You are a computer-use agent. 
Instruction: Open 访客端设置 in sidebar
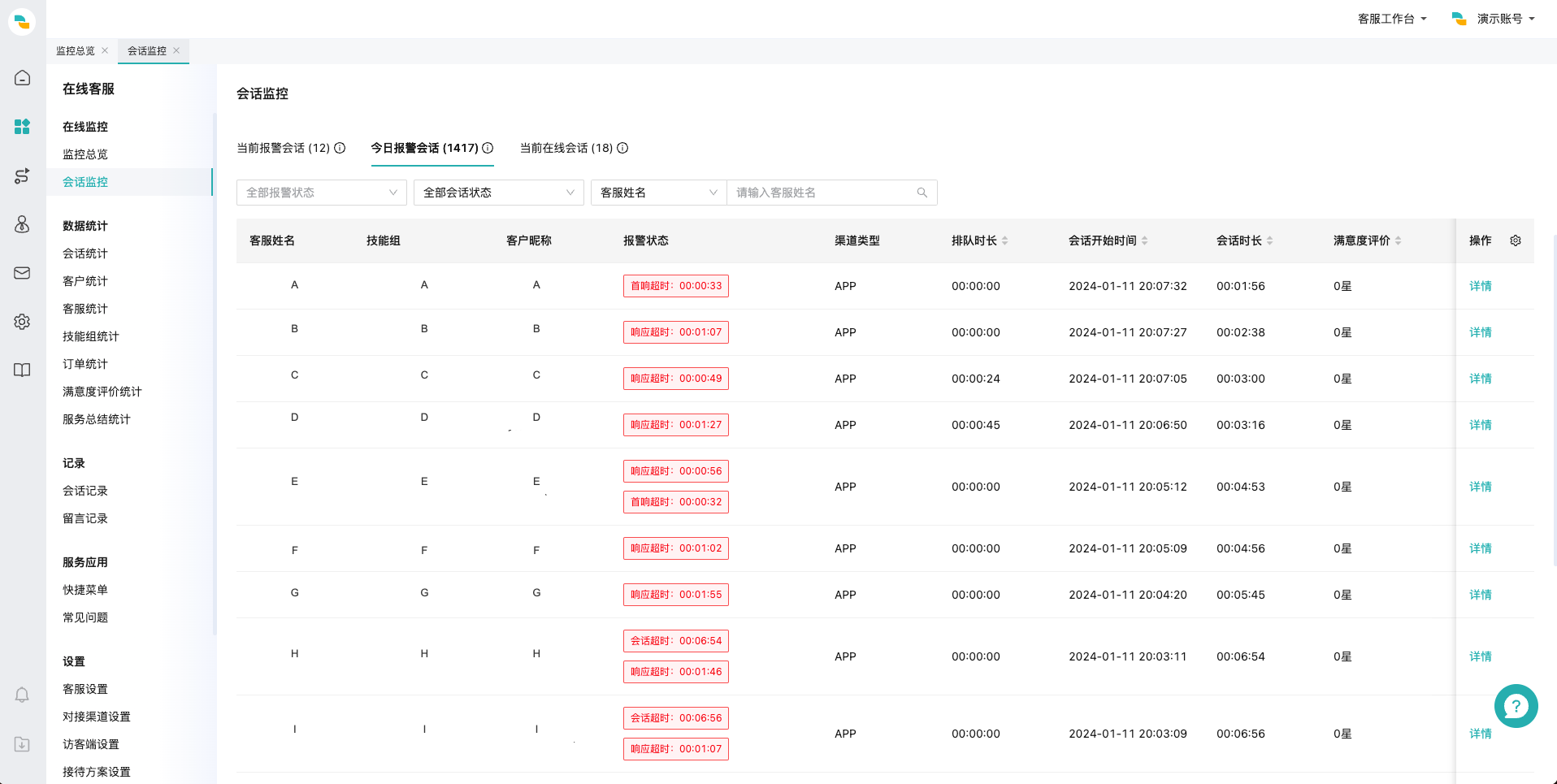pos(91,744)
